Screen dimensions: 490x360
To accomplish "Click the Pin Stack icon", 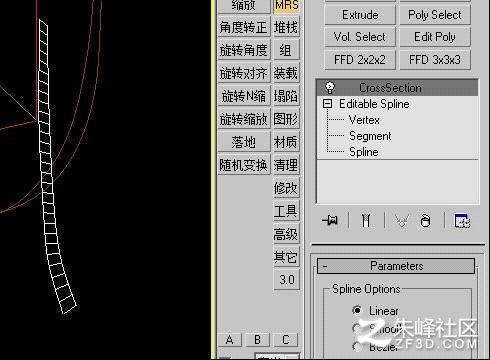I will click(x=330, y=220).
